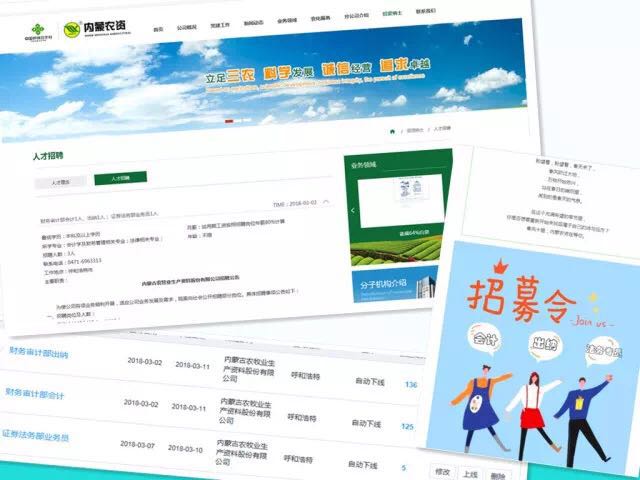
Task: Click the red active slide indicator on the banner
Action: (x=229, y=121)
